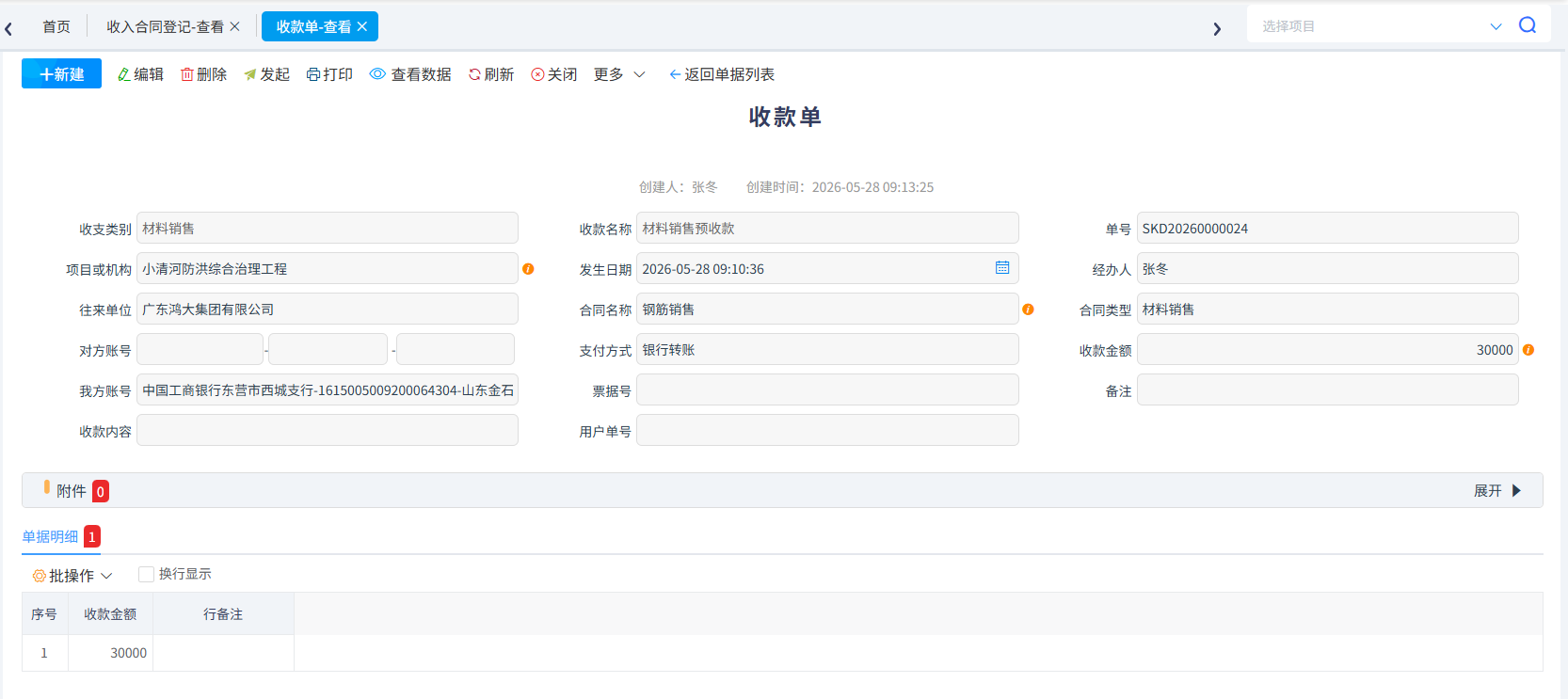Screen dimensions: 1568x699
Task: Click the 收款内容 field
Action: pos(328,430)
